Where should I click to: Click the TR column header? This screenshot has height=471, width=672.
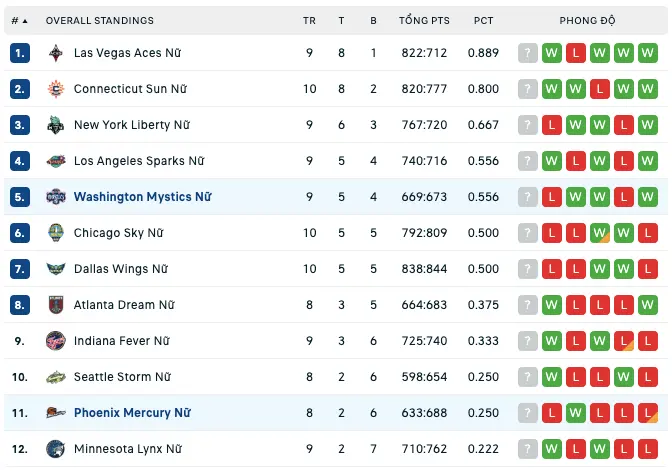click(x=309, y=21)
